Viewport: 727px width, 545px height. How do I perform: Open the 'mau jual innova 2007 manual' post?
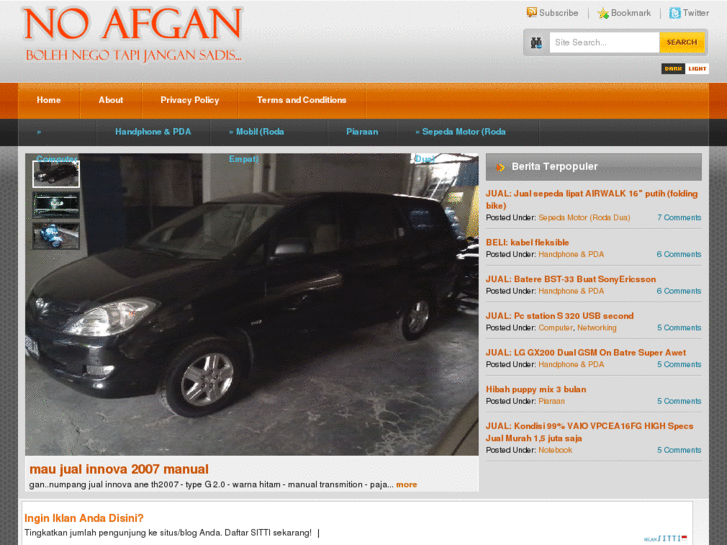tap(119, 469)
